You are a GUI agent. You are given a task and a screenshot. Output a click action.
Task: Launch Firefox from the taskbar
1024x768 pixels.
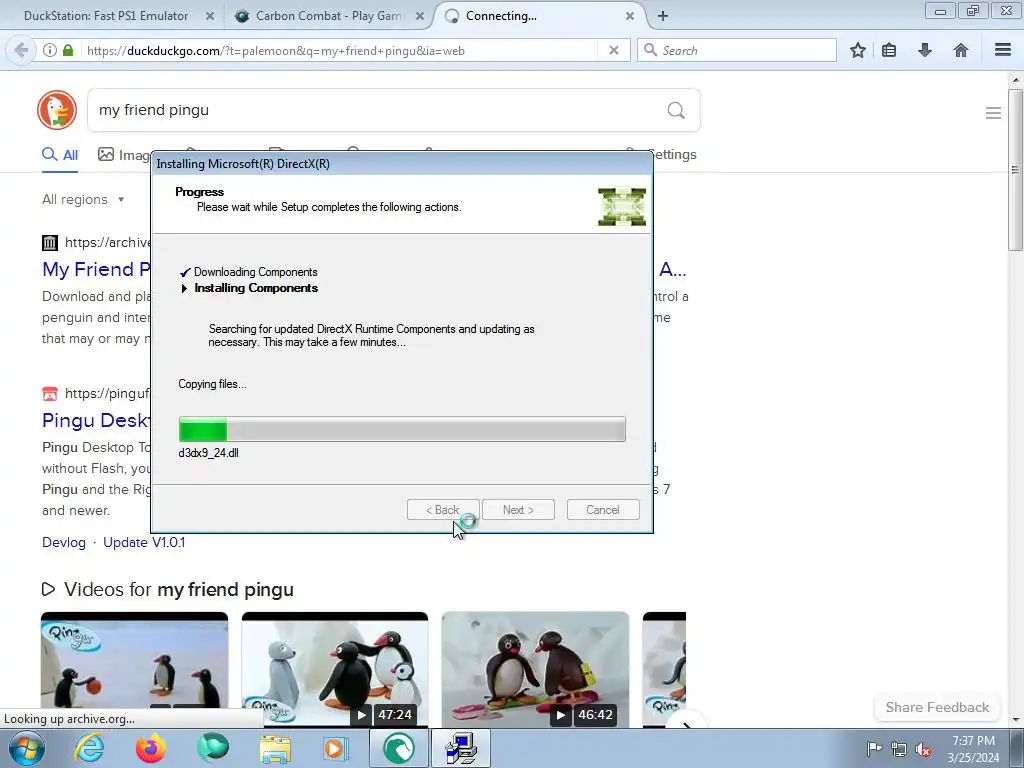(151, 748)
